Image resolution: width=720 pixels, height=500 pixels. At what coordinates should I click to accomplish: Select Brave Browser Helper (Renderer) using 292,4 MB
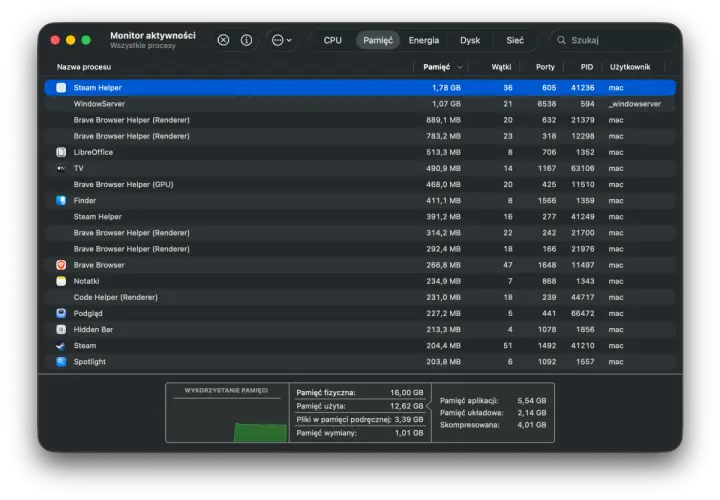click(360, 249)
